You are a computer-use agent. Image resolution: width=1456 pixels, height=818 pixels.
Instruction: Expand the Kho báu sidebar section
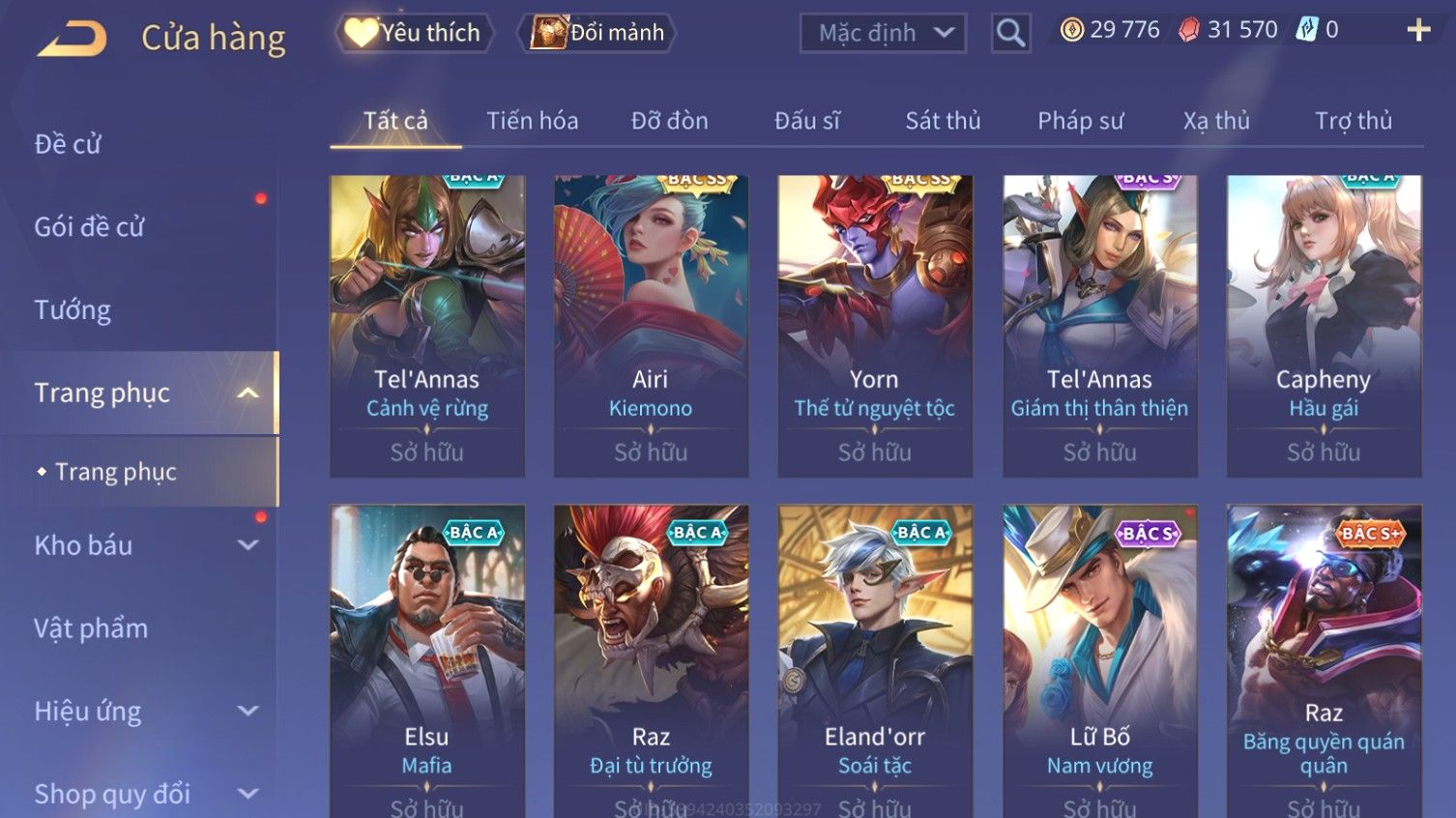(248, 545)
